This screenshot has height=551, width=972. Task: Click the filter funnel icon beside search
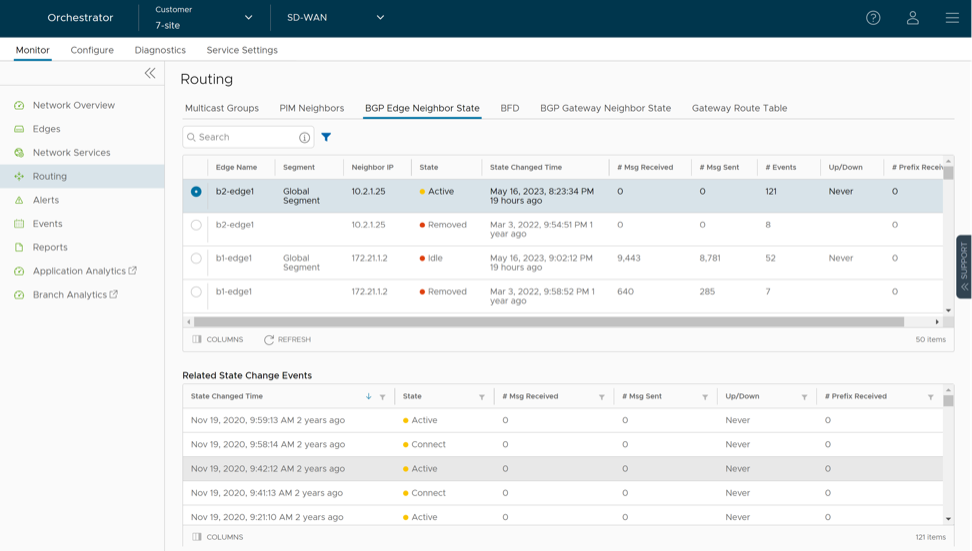pyautogui.click(x=326, y=137)
